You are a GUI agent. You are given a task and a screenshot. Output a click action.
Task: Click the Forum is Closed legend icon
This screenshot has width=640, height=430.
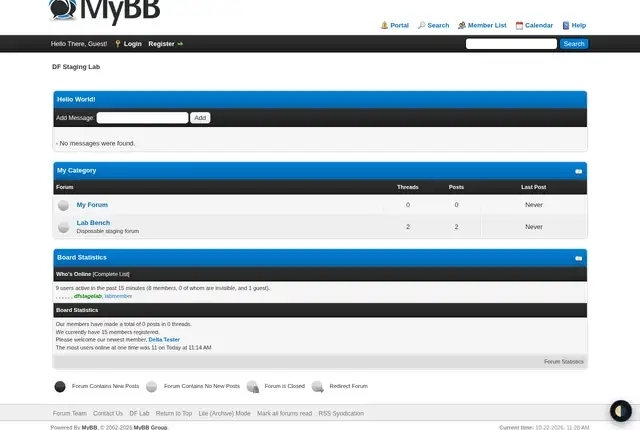click(x=253, y=386)
